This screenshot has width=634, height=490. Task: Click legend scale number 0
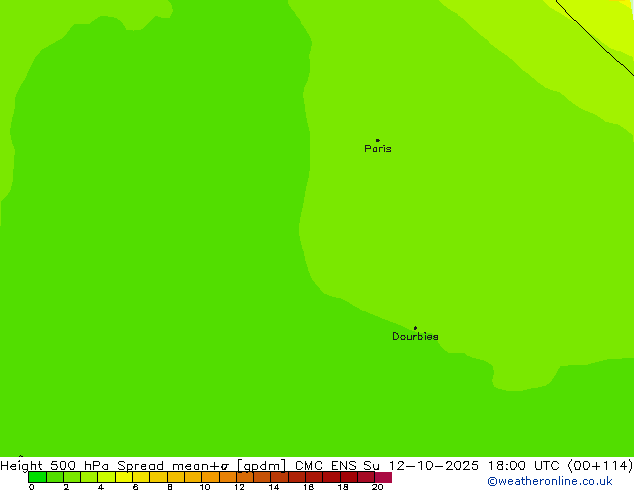[x=31, y=487]
